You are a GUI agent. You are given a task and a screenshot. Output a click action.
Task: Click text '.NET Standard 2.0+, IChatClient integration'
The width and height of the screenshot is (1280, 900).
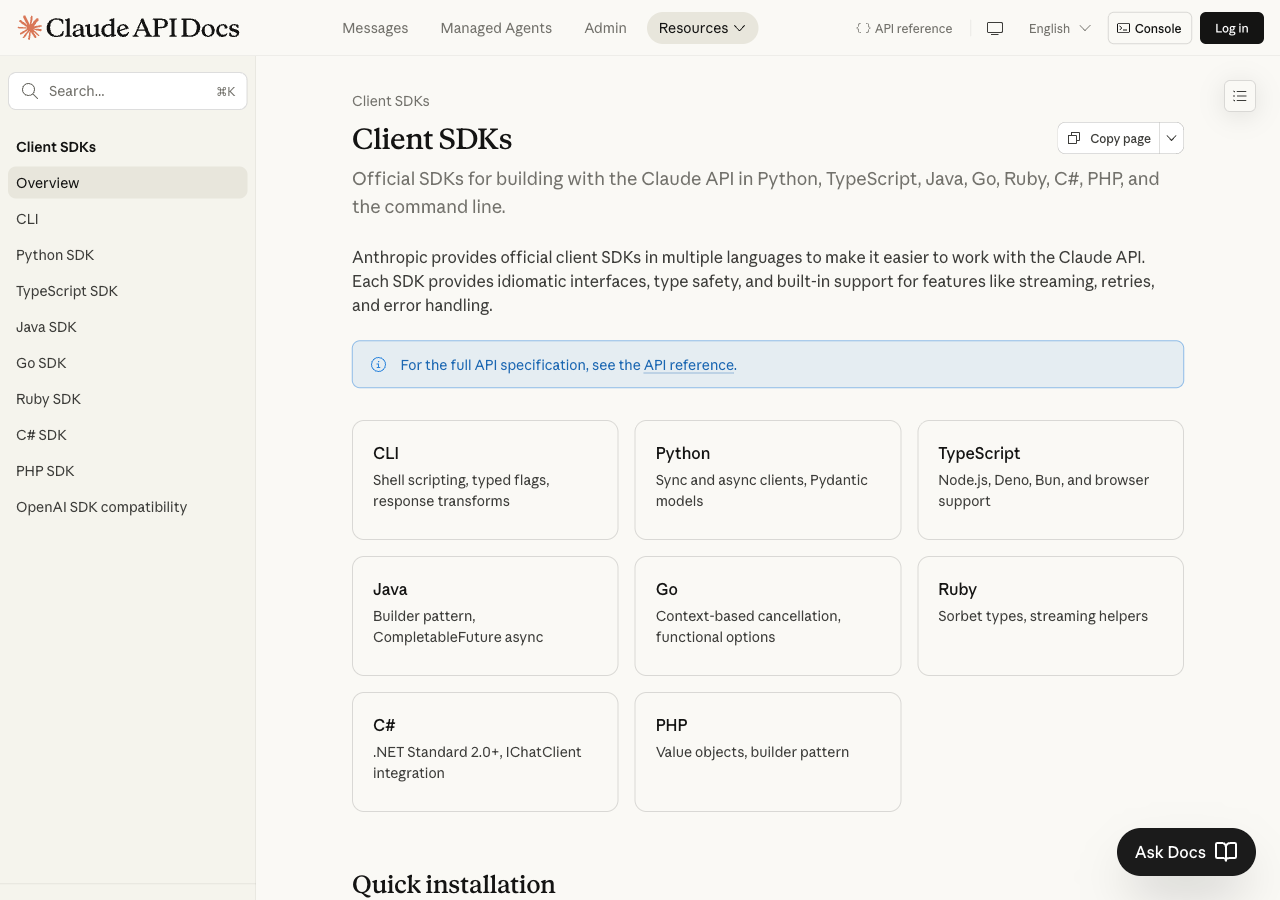(x=477, y=763)
